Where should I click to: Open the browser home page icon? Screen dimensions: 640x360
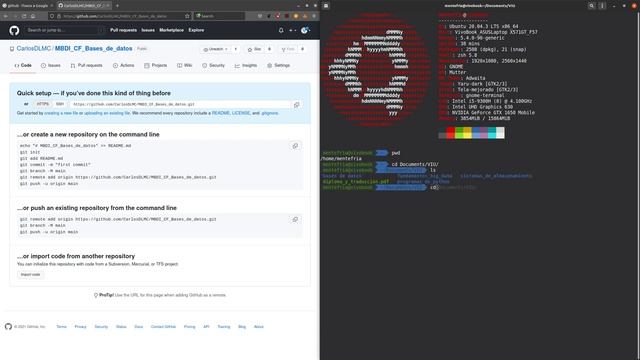tap(33, 16)
